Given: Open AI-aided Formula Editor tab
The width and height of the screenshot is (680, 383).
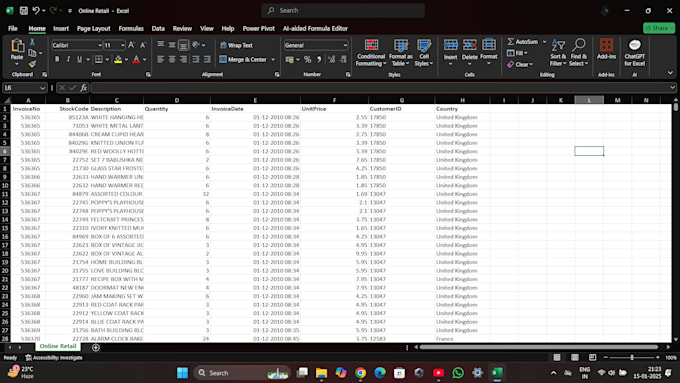Looking at the screenshot, I should [315, 29].
